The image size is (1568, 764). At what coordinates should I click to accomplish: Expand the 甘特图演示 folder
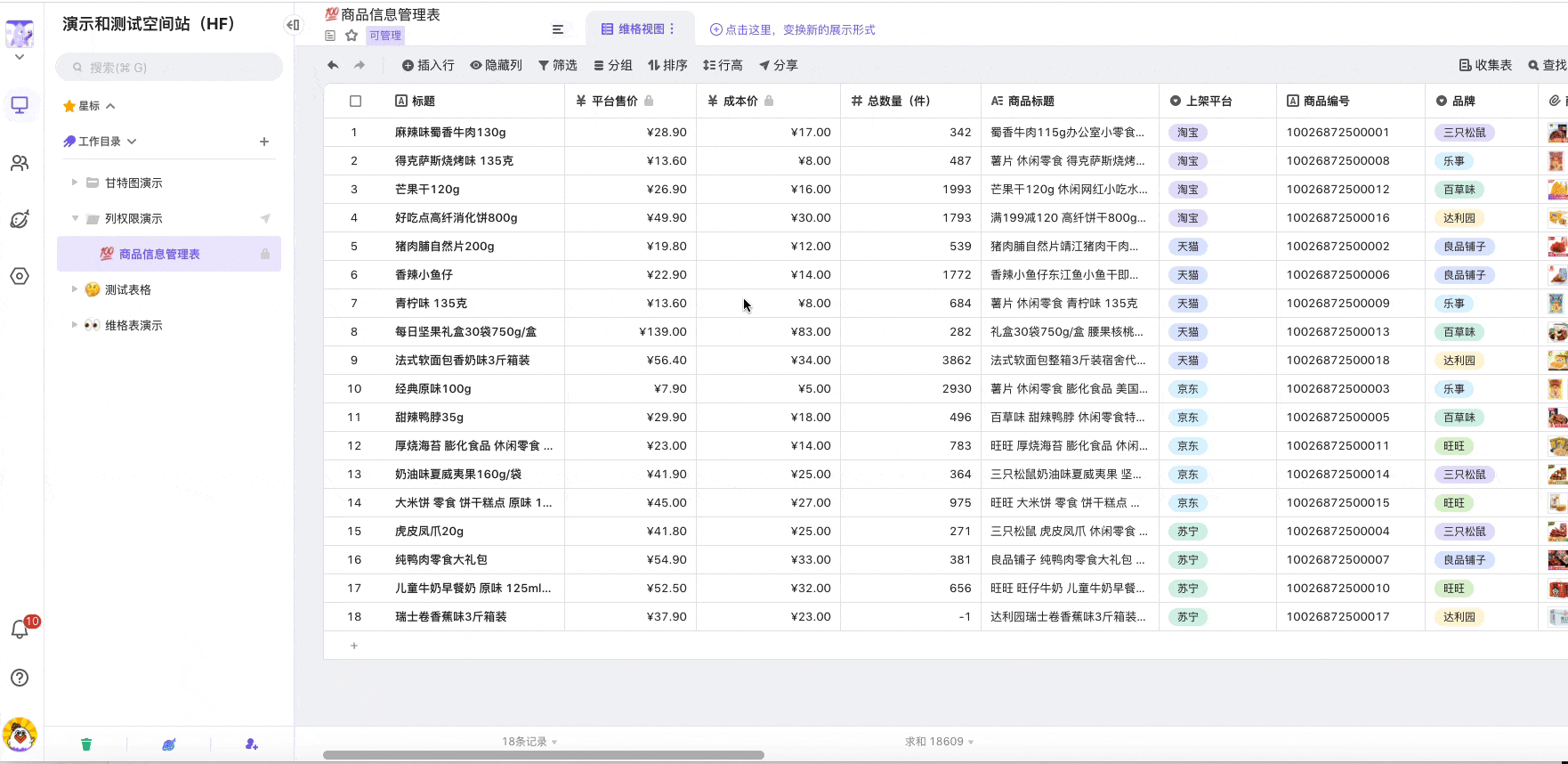point(75,183)
